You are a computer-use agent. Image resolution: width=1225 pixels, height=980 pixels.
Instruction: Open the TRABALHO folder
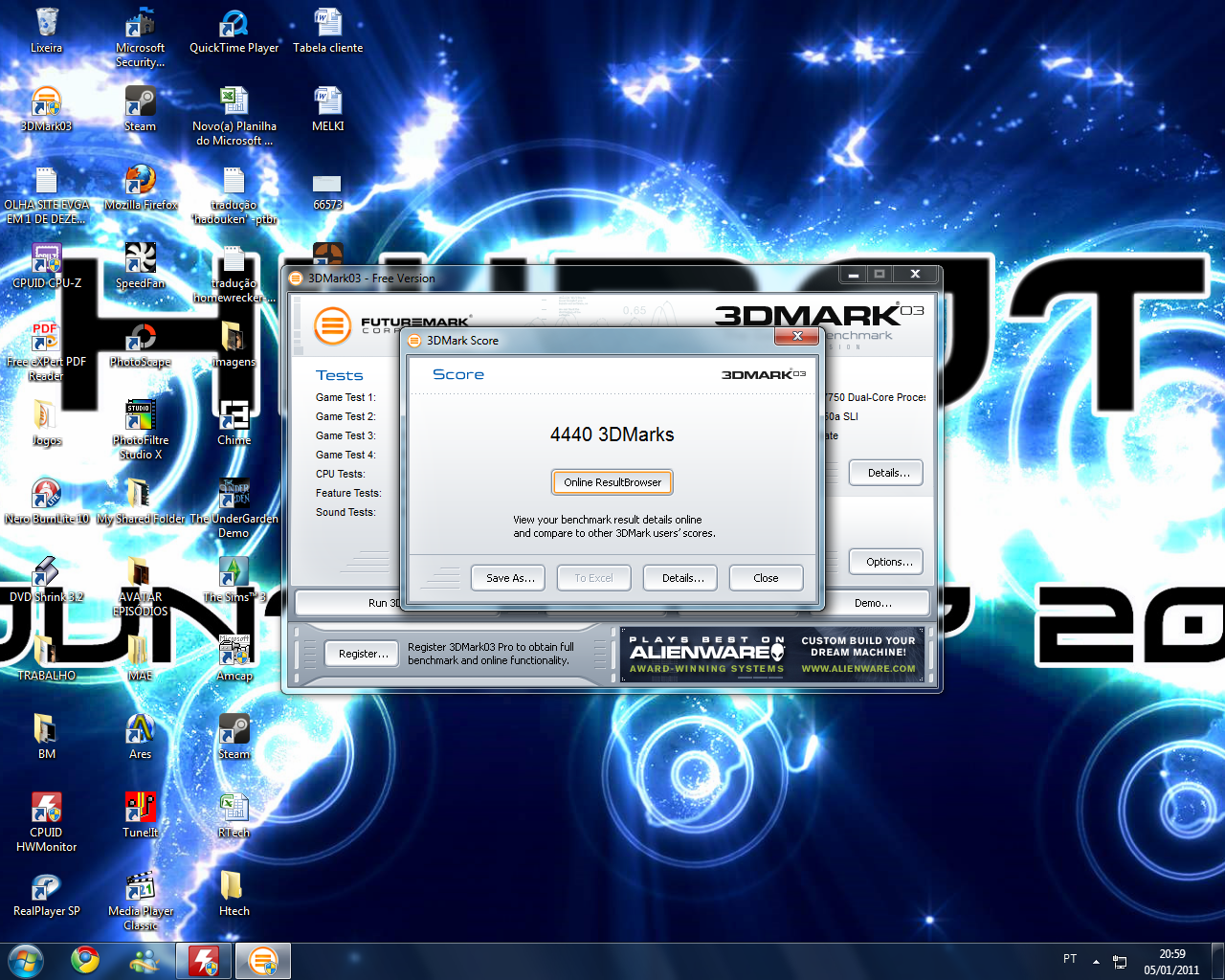tap(46, 658)
